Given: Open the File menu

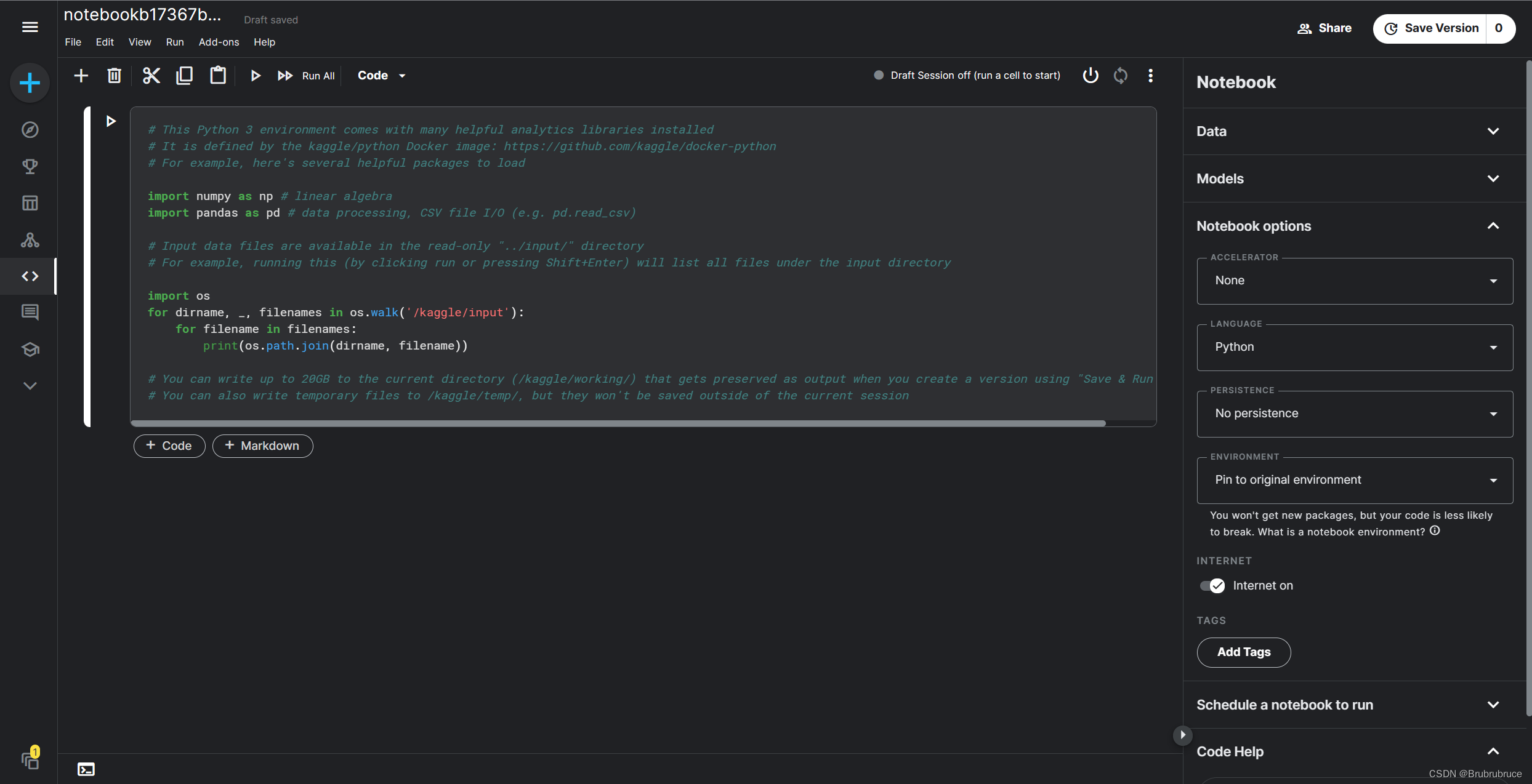Looking at the screenshot, I should [x=73, y=42].
